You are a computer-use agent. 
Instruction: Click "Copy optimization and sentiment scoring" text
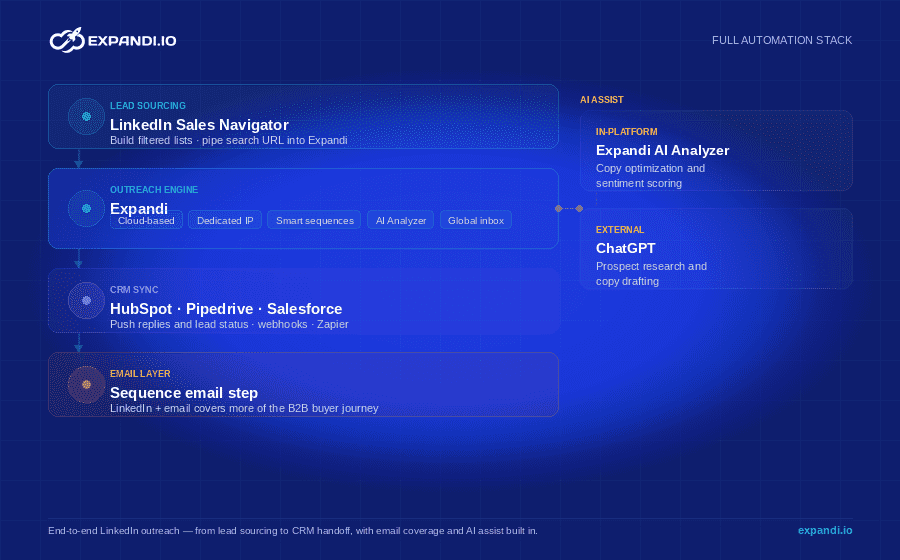click(x=650, y=176)
